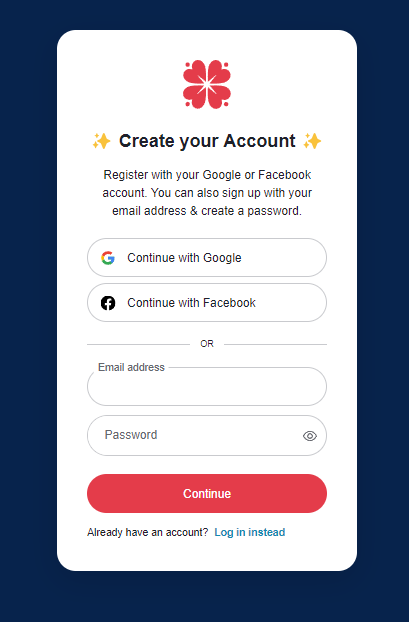Click the registration instructions paragraph text
The height and width of the screenshot is (622, 409).
click(207, 193)
